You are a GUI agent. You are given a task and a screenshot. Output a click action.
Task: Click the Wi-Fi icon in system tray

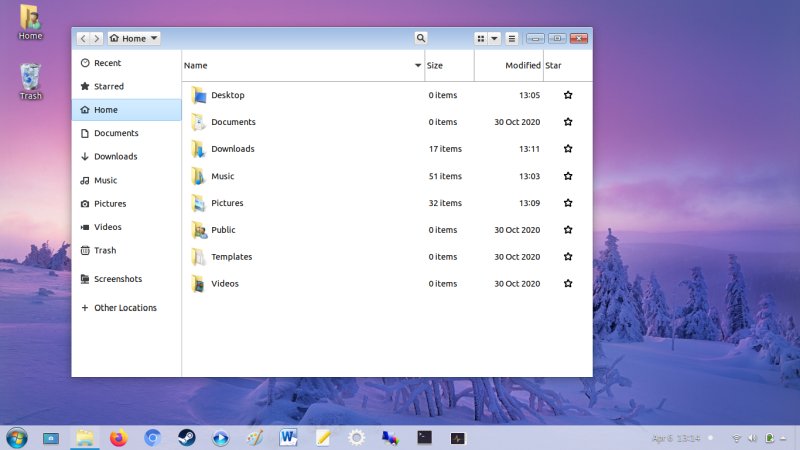pyautogui.click(x=736, y=438)
